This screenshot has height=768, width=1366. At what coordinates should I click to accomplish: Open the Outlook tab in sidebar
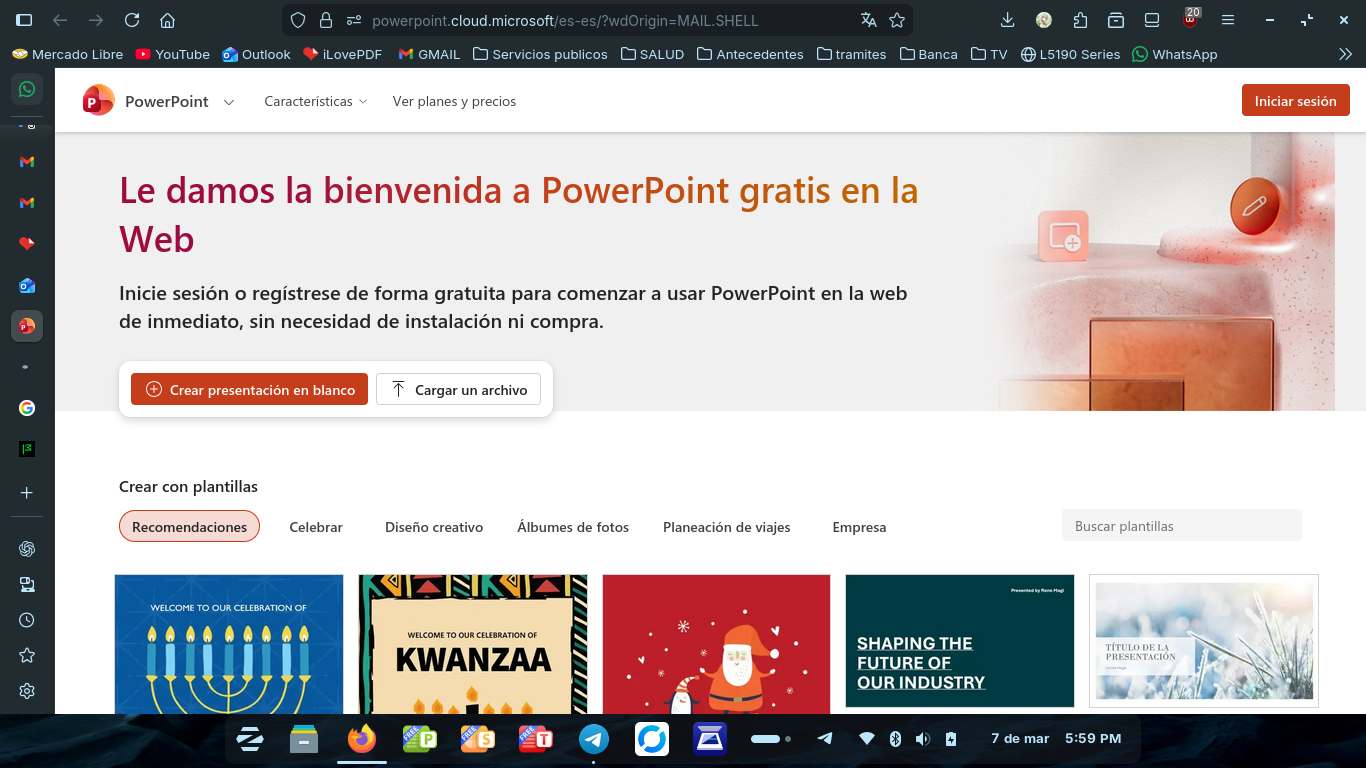pos(27,286)
